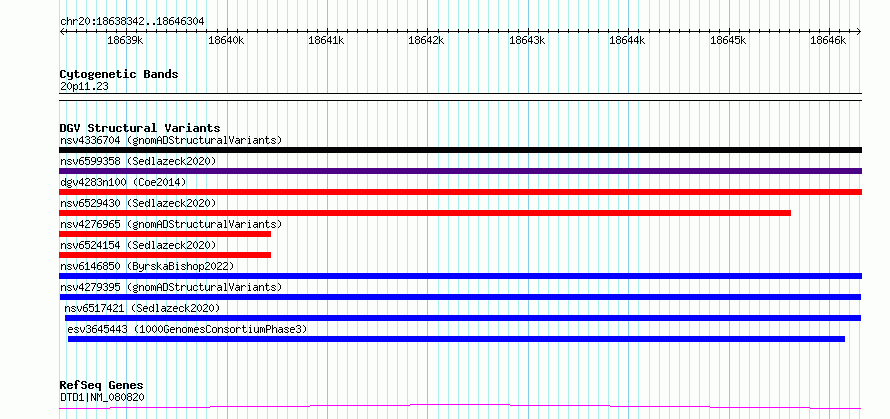
Task: Click the blue nsv6517421 variant bar
Action: (463, 318)
